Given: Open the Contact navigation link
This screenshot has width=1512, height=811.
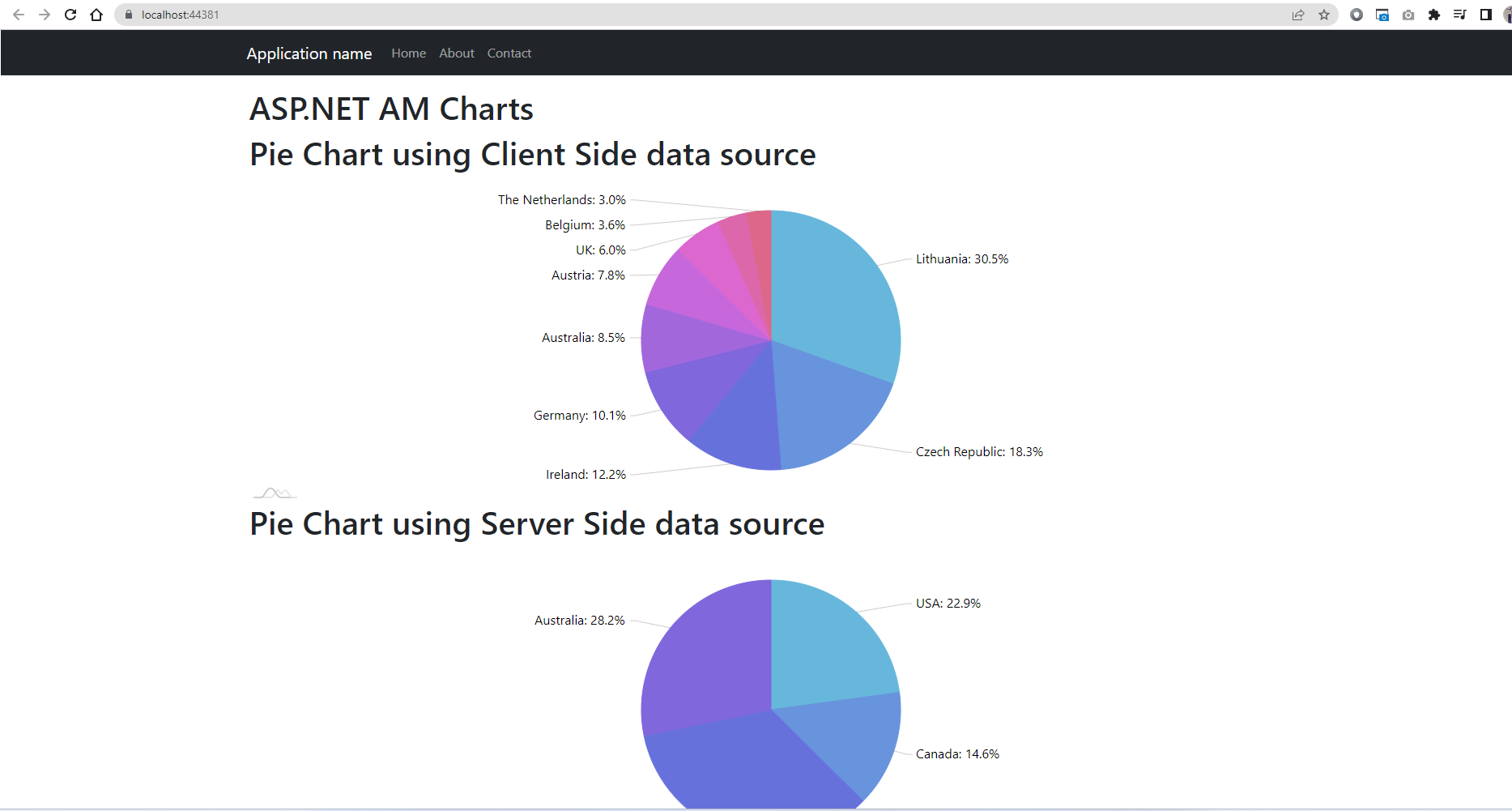Looking at the screenshot, I should [x=509, y=53].
